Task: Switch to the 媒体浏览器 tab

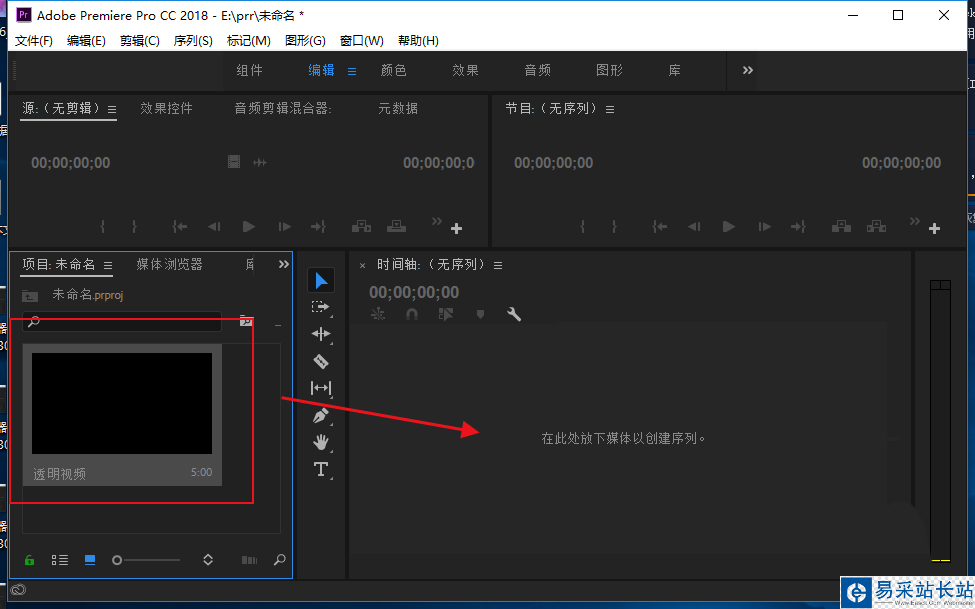Action: (169, 264)
